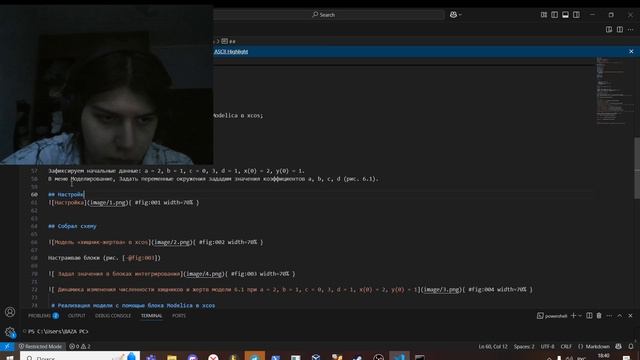Screen dimensions: 640x360
Task: Open the errors and warnings counter
Action: pos(80,346)
